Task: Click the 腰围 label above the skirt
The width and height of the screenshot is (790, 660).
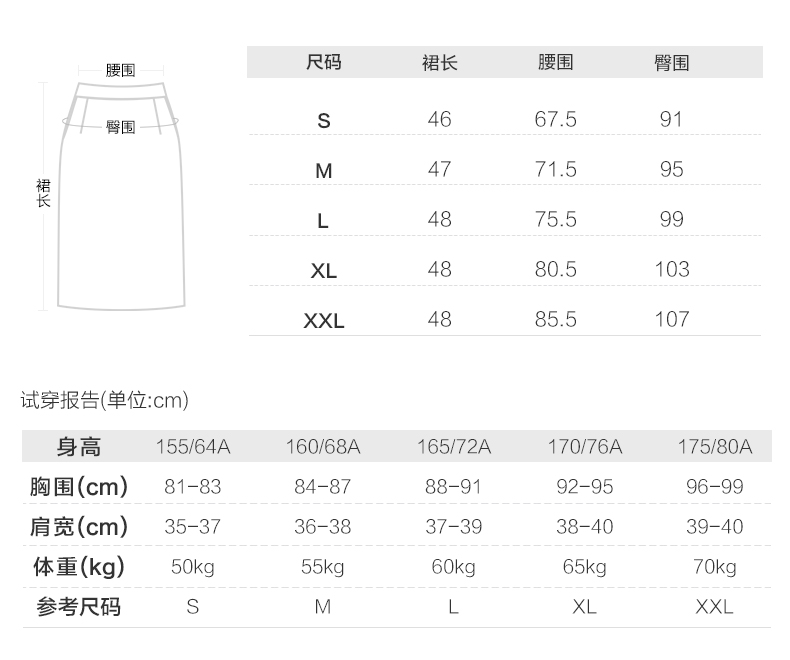Action: point(120,71)
